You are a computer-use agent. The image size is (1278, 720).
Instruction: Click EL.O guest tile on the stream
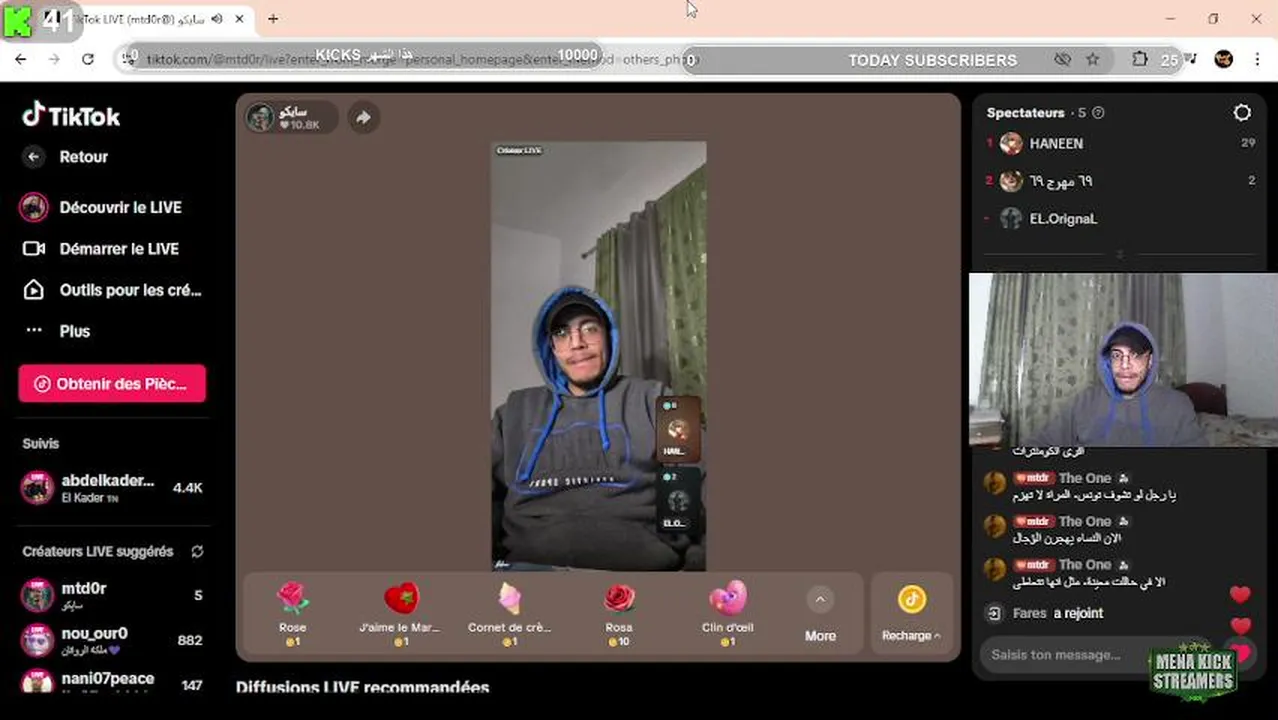click(678, 498)
